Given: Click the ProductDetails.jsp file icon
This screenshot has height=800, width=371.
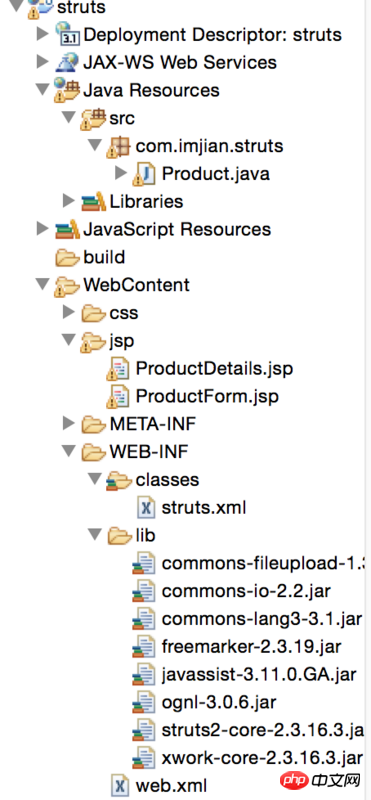Looking at the screenshot, I should click(119, 369).
